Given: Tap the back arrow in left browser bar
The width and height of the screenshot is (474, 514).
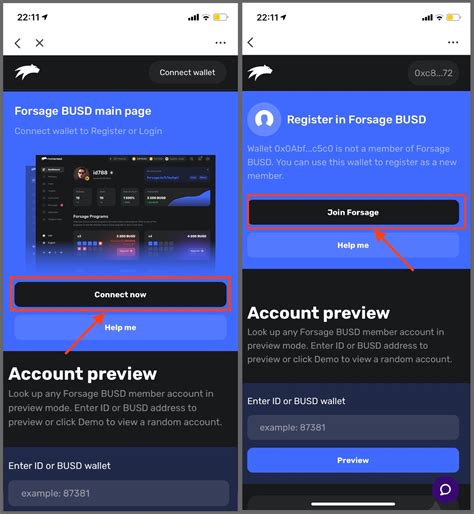Looking at the screenshot, I should click(x=18, y=43).
